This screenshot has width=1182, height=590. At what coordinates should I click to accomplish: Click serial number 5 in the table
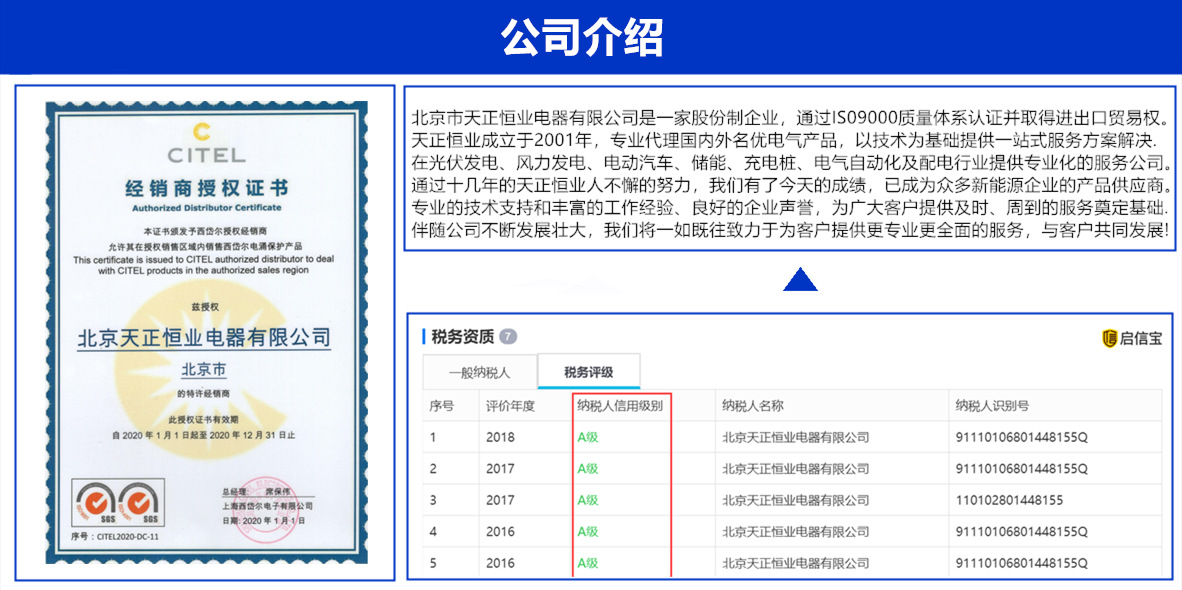click(433, 563)
